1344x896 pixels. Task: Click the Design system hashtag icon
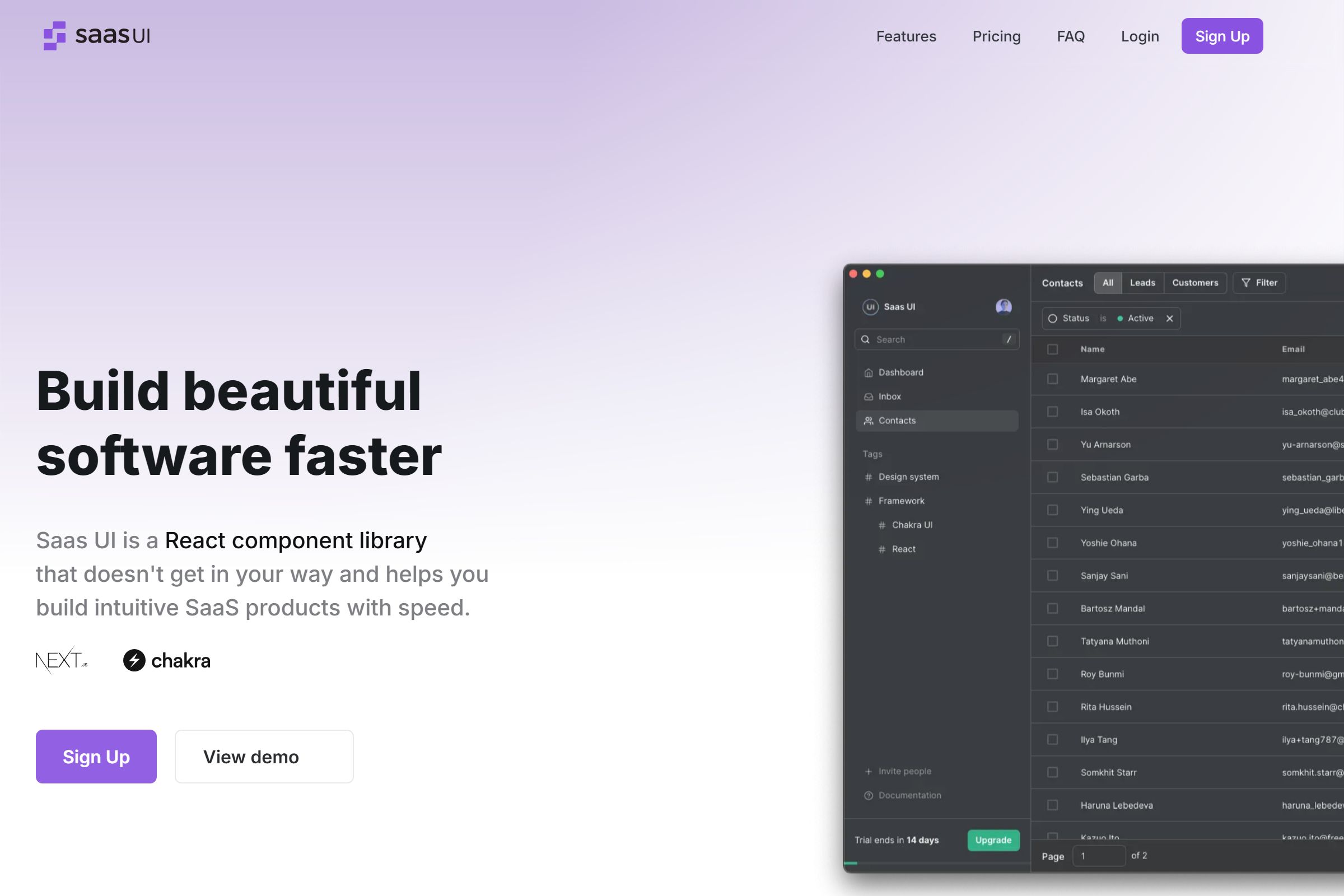[x=869, y=477]
